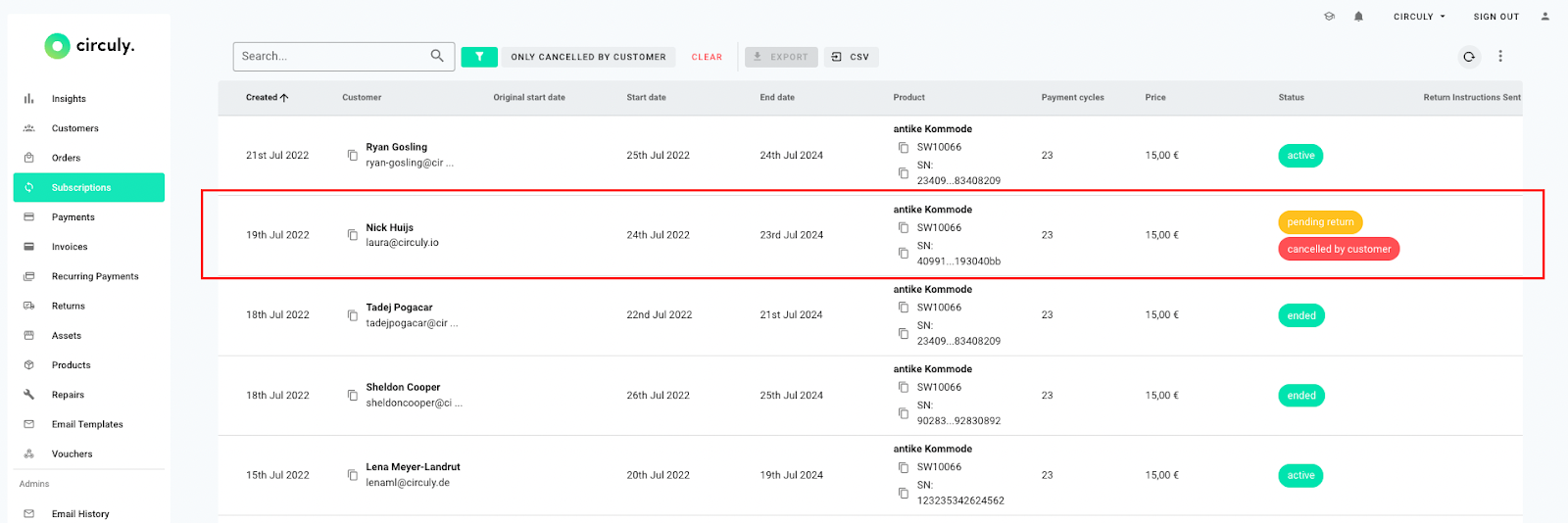Select Subscriptions sidebar item
Screen dimensions: 1568x523
click(x=89, y=187)
